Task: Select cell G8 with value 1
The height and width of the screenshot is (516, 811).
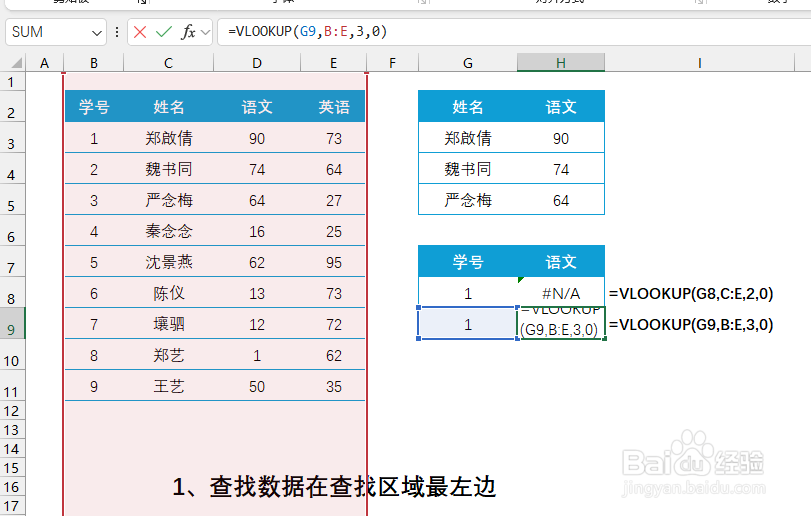Action: pos(468,293)
